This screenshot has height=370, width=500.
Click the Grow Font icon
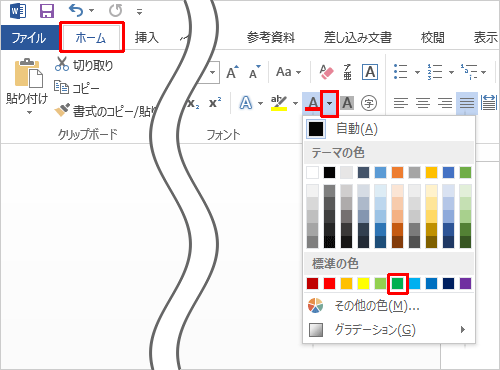[x=232, y=71]
